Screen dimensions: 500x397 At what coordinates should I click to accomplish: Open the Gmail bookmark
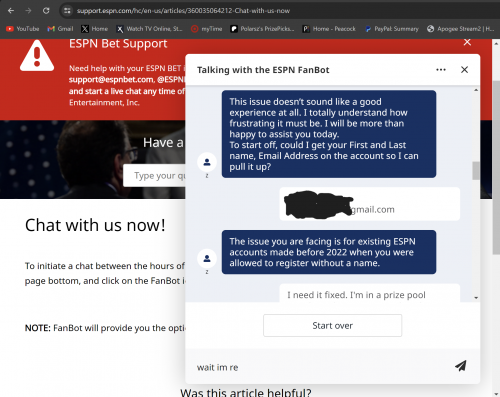(60, 29)
